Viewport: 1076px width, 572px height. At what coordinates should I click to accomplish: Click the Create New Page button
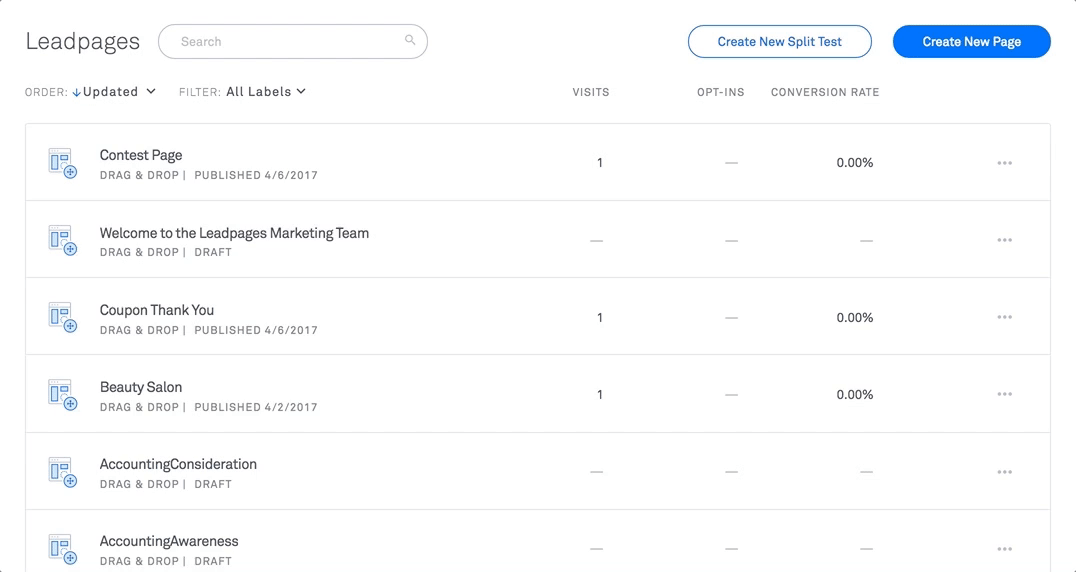coord(972,42)
